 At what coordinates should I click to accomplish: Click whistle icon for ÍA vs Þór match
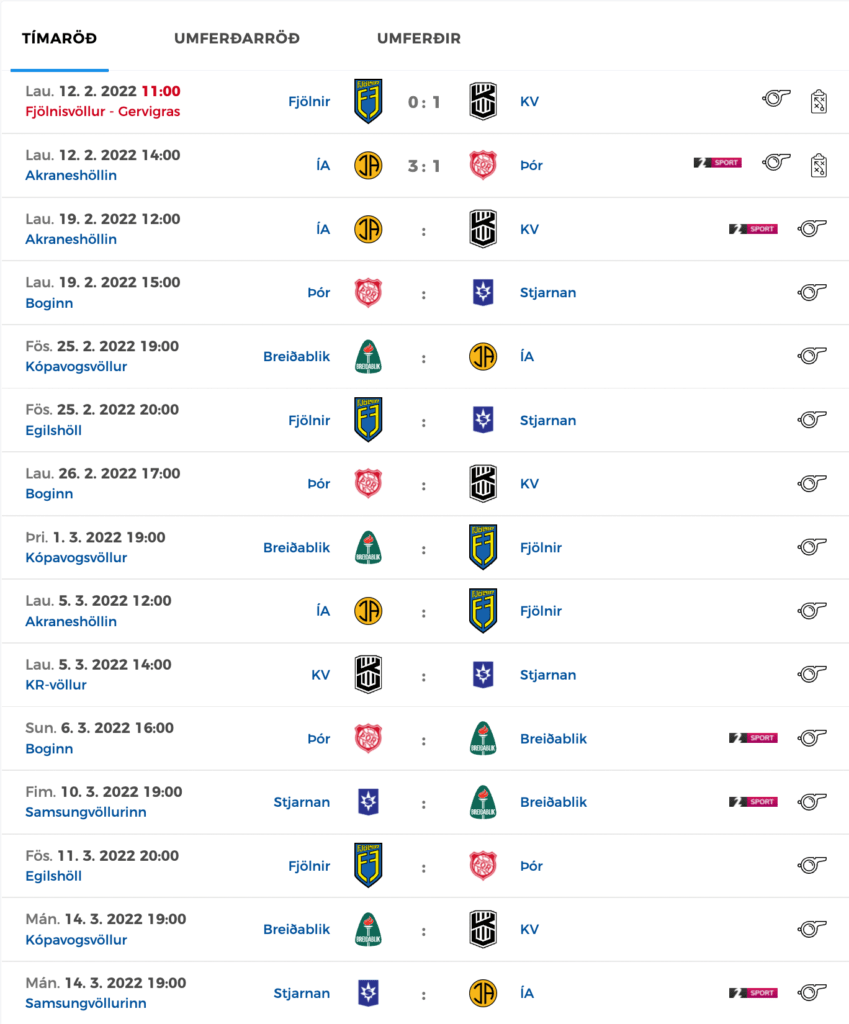click(x=776, y=161)
